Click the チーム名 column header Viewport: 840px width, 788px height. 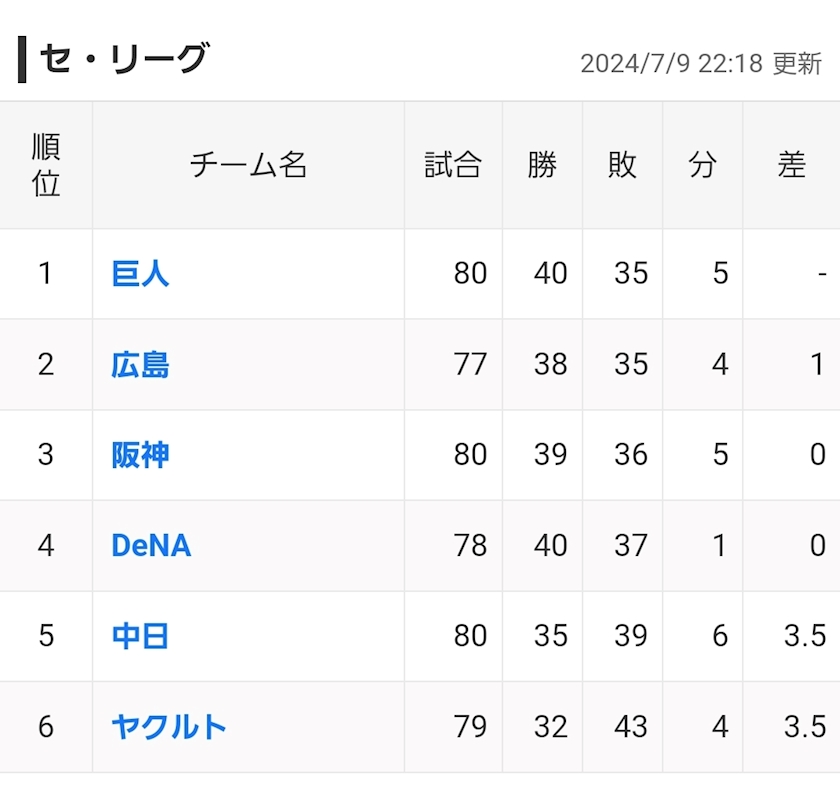248,165
